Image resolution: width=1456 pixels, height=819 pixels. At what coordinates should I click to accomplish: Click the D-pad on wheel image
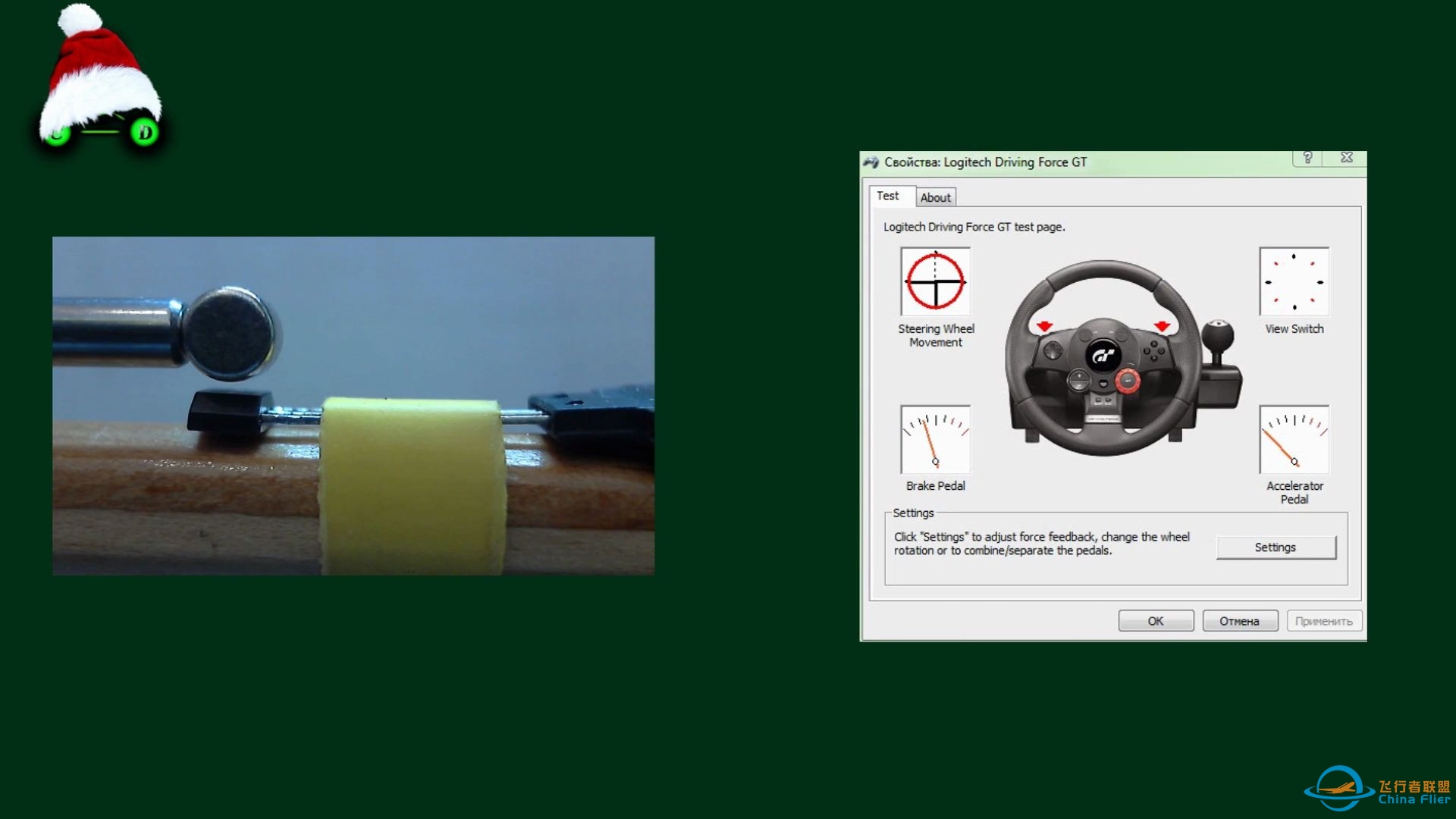click(1053, 350)
